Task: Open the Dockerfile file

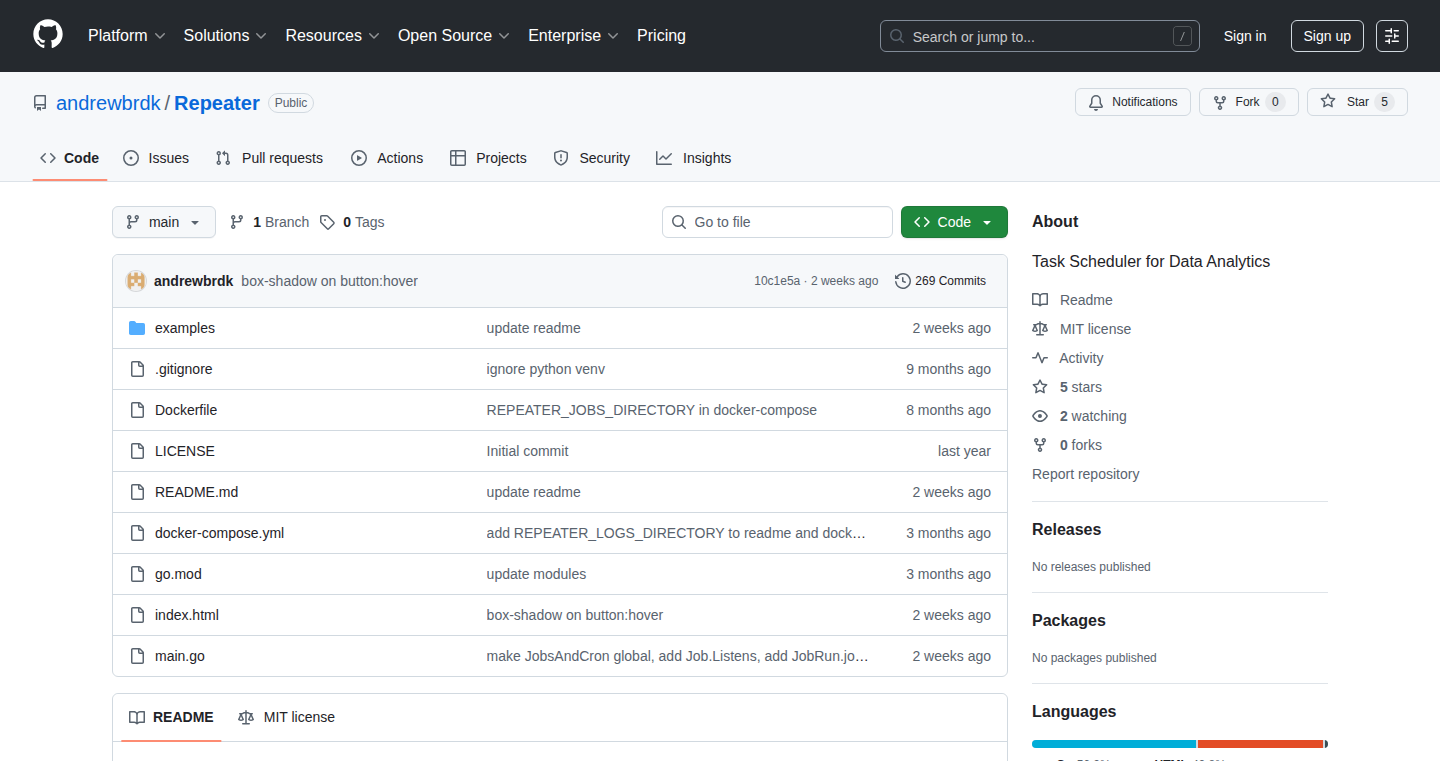Action: click(186, 410)
